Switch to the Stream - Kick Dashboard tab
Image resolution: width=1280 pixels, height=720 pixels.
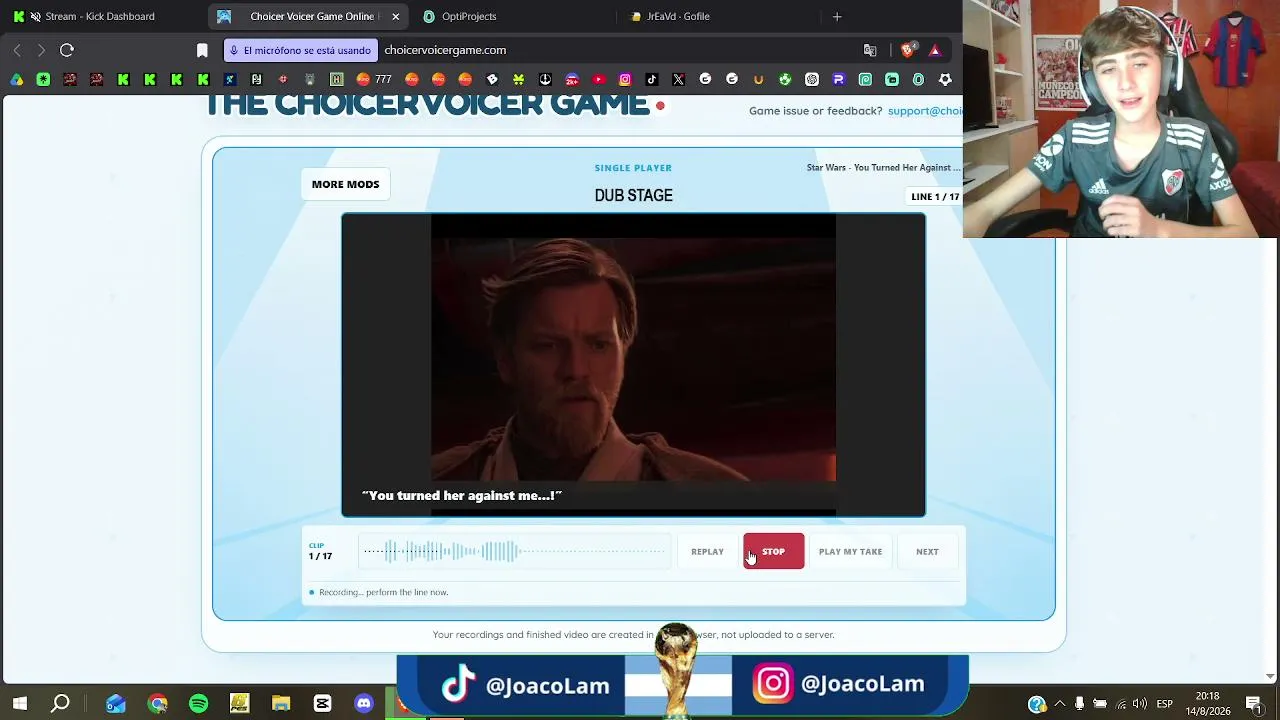pos(100,16)
